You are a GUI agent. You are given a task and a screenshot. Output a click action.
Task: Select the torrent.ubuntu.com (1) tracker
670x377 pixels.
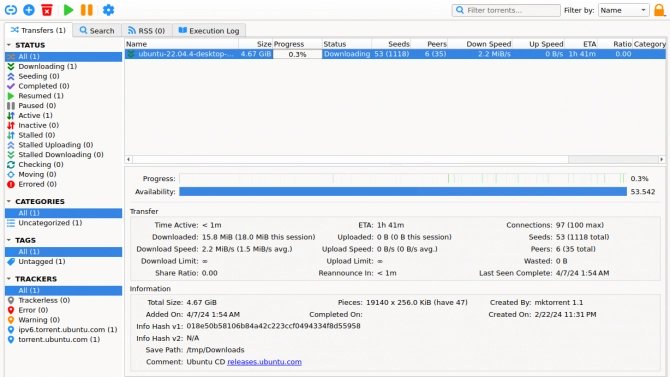pyautogui.click(x=63, y=339)
